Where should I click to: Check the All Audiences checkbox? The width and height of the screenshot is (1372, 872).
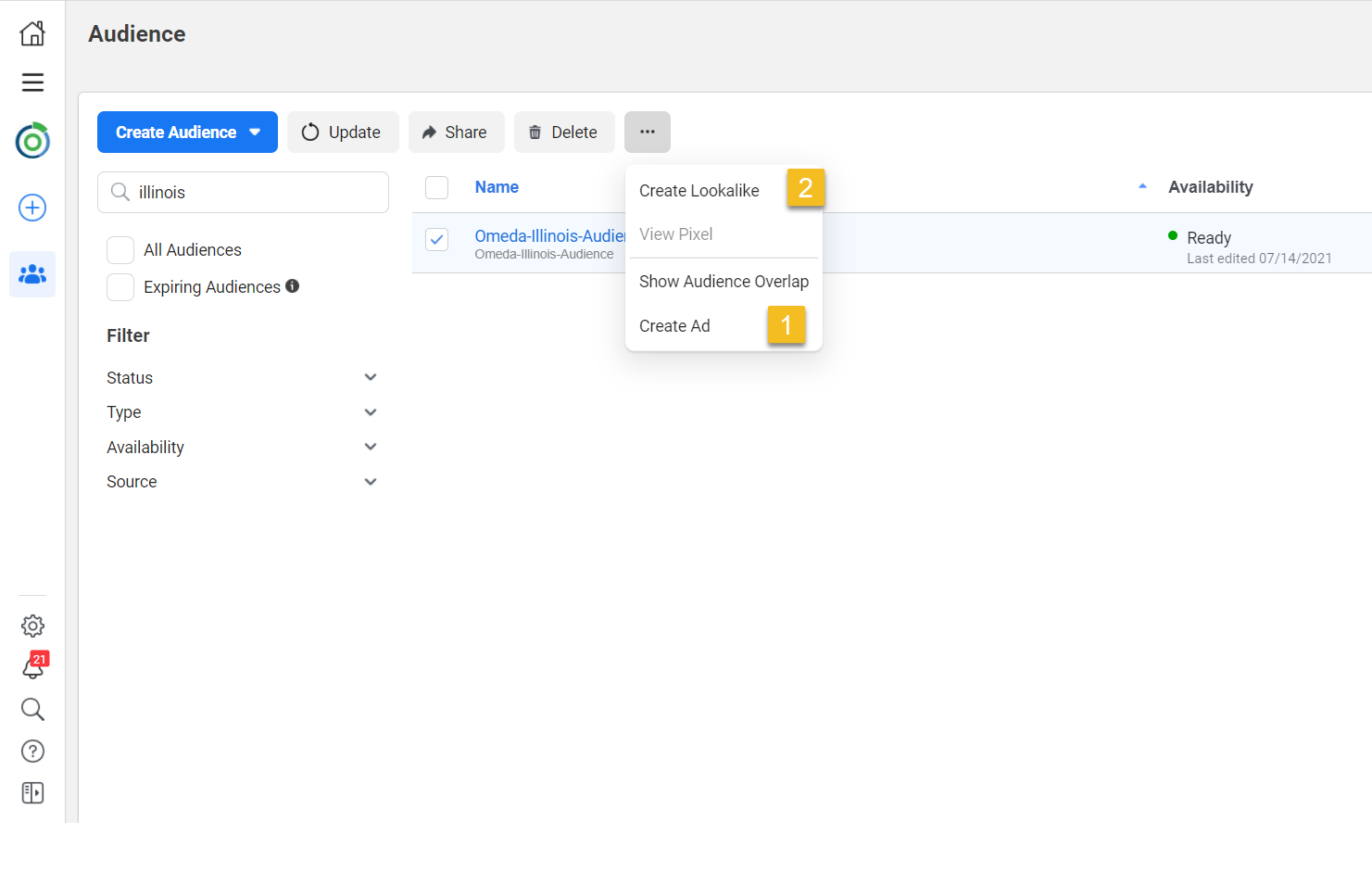[120, 250]
